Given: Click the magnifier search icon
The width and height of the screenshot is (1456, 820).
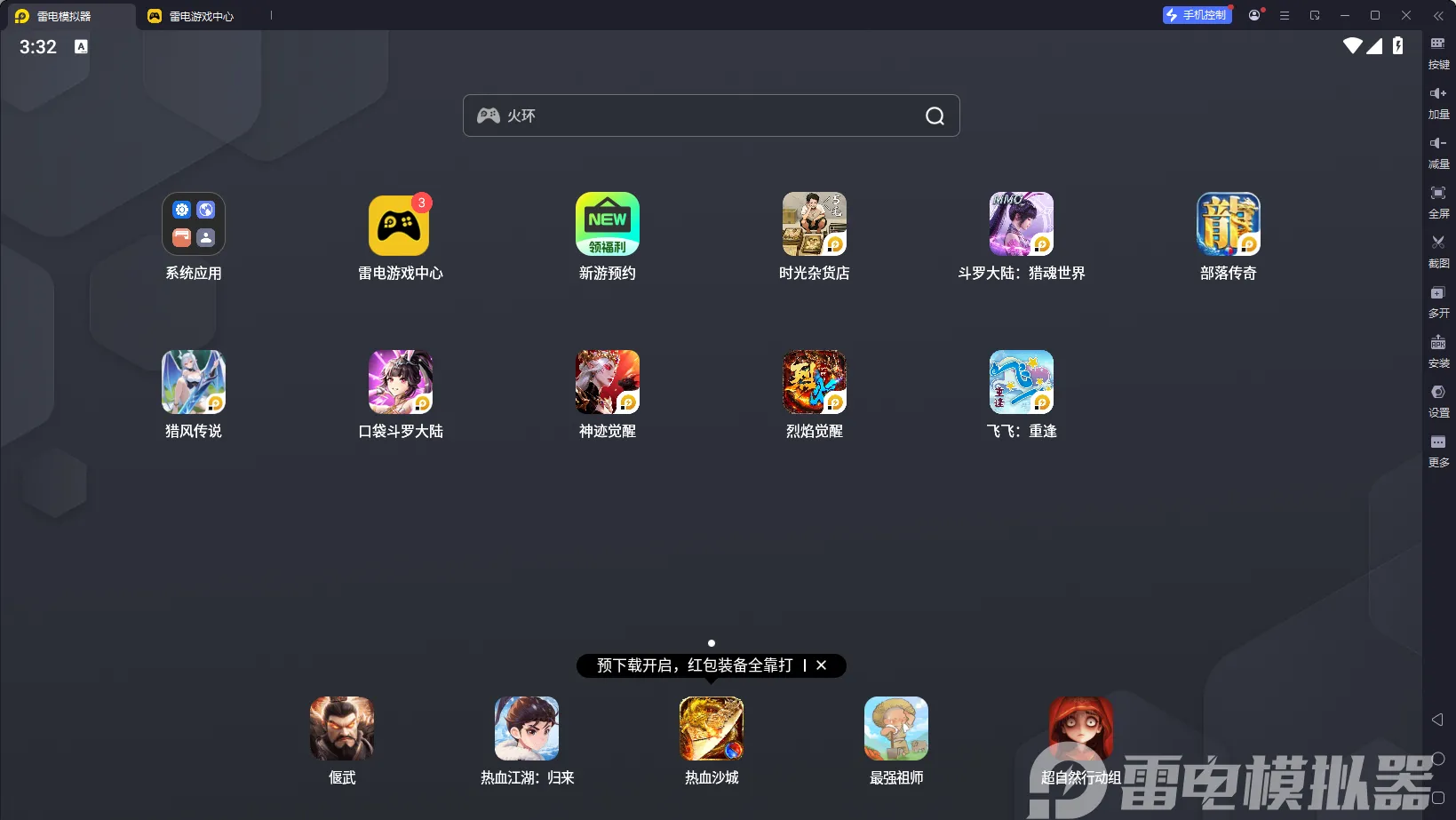Looking at the screenshot, I should (935, 115).
